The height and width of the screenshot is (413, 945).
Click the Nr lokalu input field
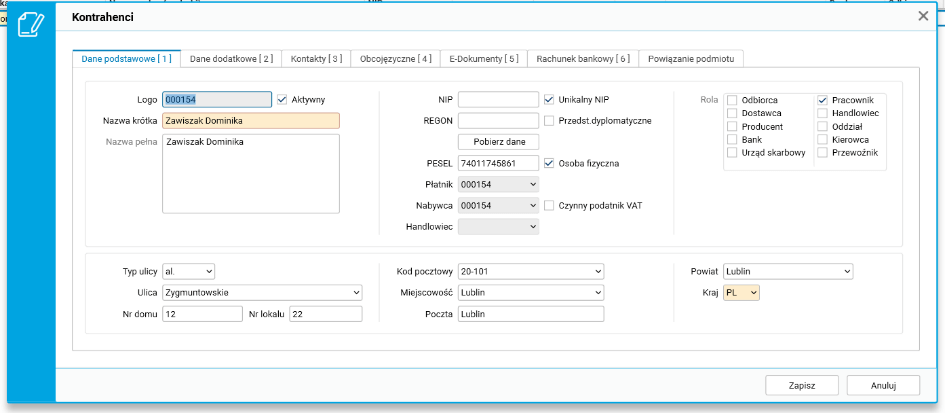[x=325, y=314]
